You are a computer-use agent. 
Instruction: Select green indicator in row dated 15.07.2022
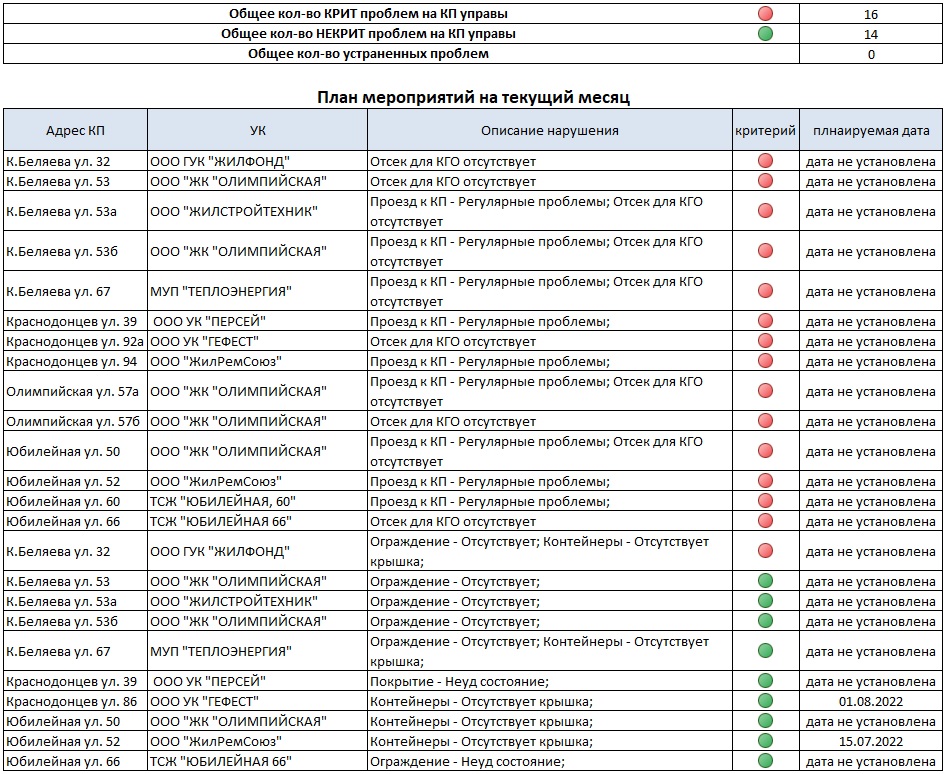[x=765, y=741]
